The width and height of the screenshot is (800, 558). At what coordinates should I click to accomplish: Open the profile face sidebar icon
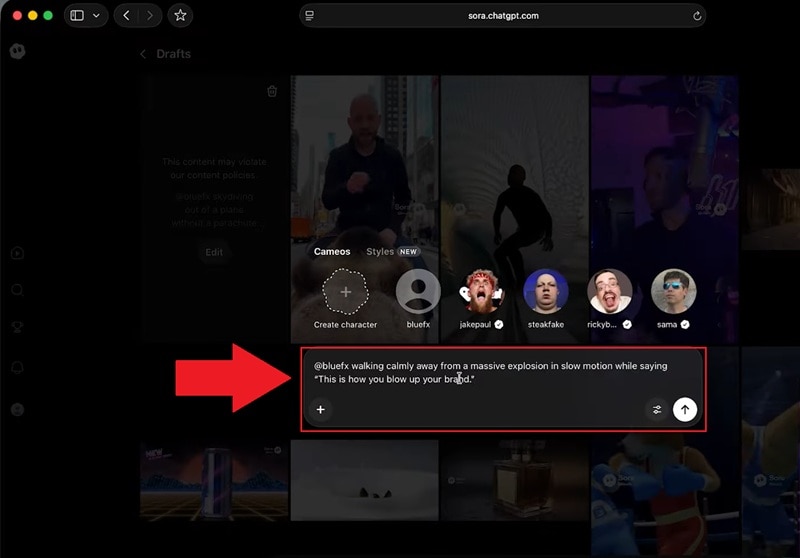[17, 410]
